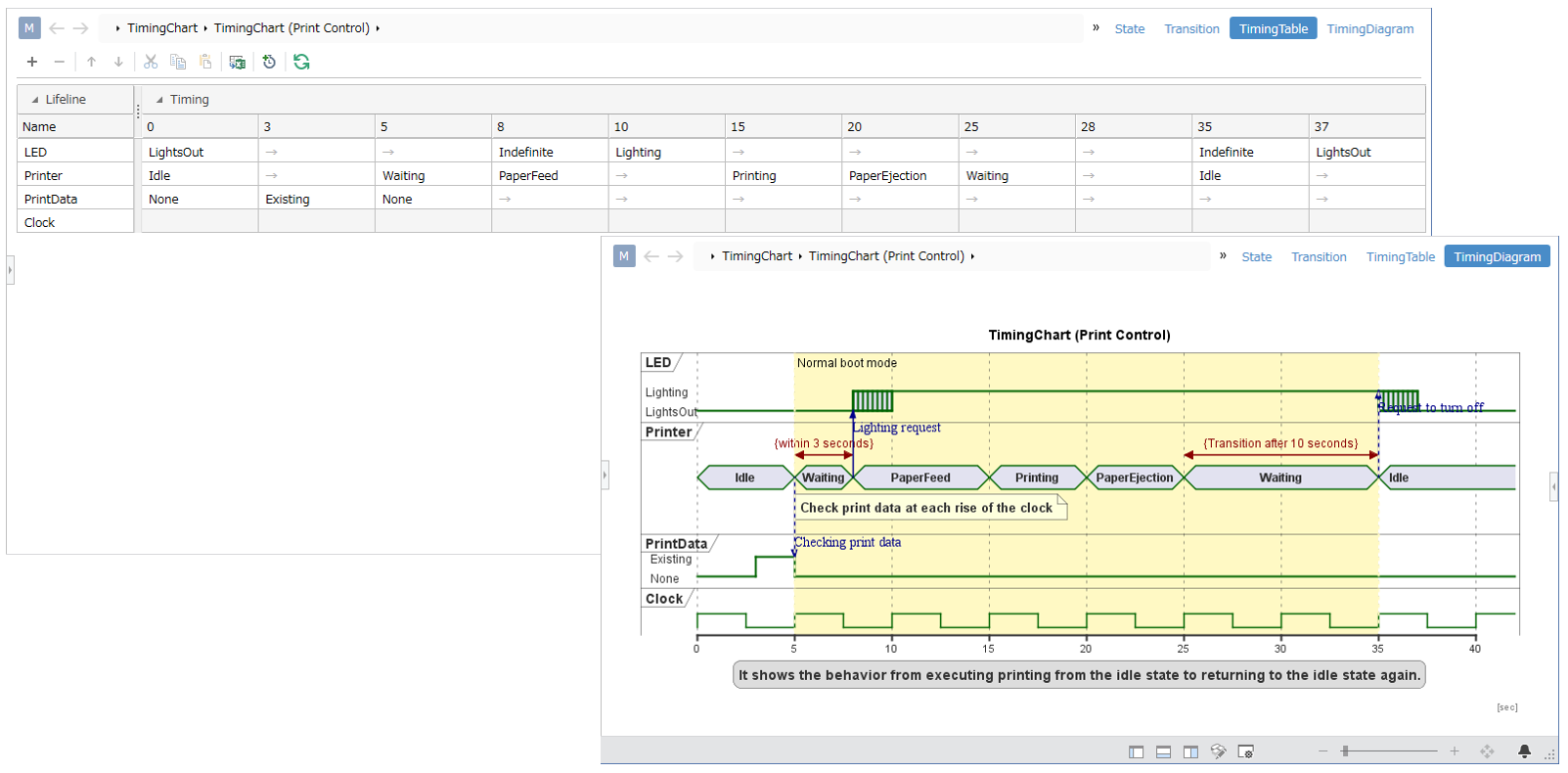Show the bottom panel layout icon
This screenshot has width=1568, height=773.
tap(1163, 751)
